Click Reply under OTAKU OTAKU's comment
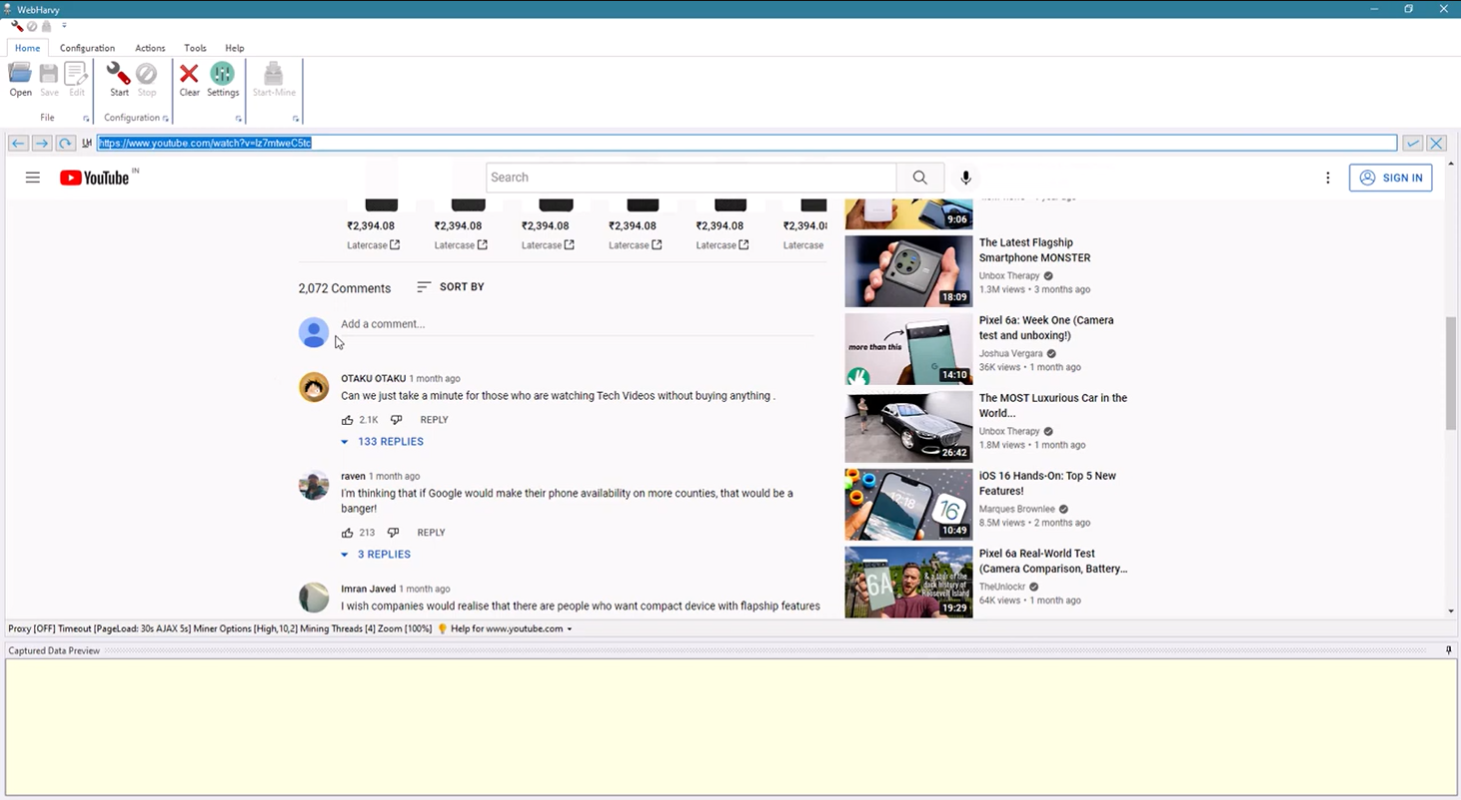 (x=434, y=420)
